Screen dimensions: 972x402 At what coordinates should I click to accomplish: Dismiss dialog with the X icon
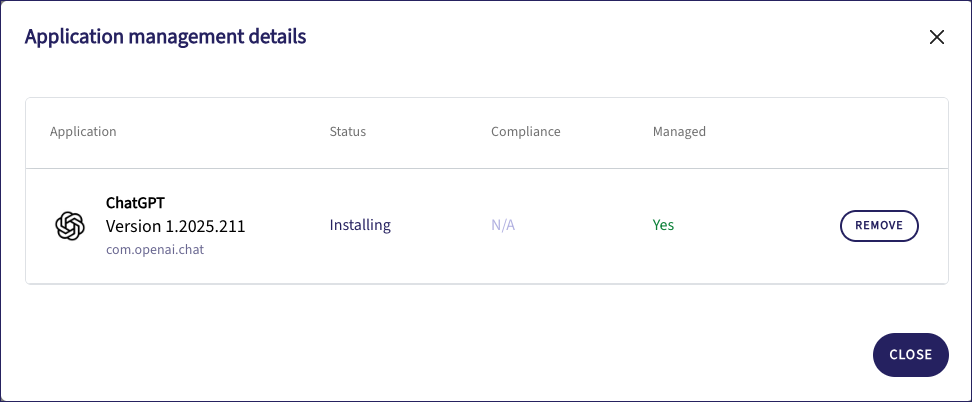coord(937,38)
